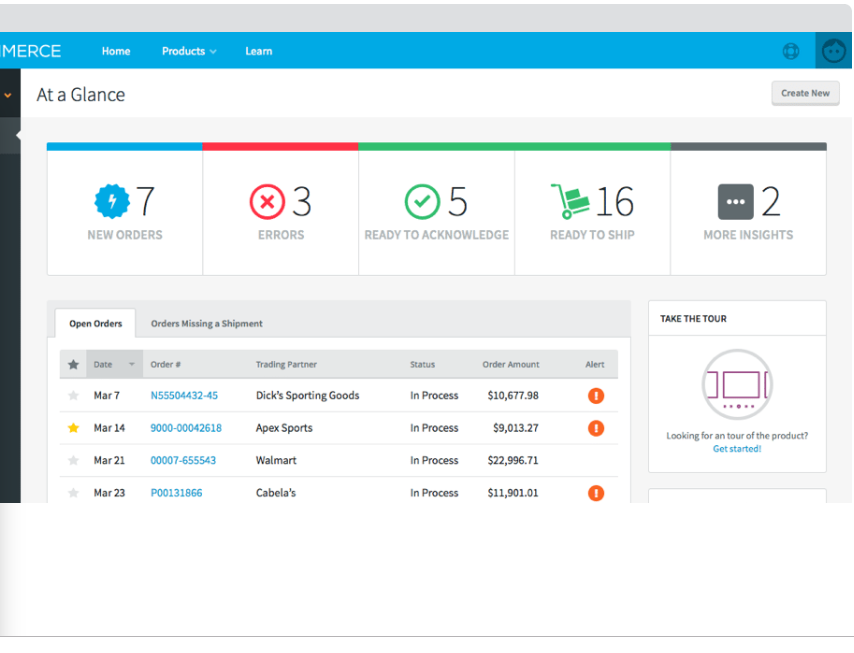Star the Cabela's order row
The height and width of the screenshot is (653, 854).
[x=72, y=492]
